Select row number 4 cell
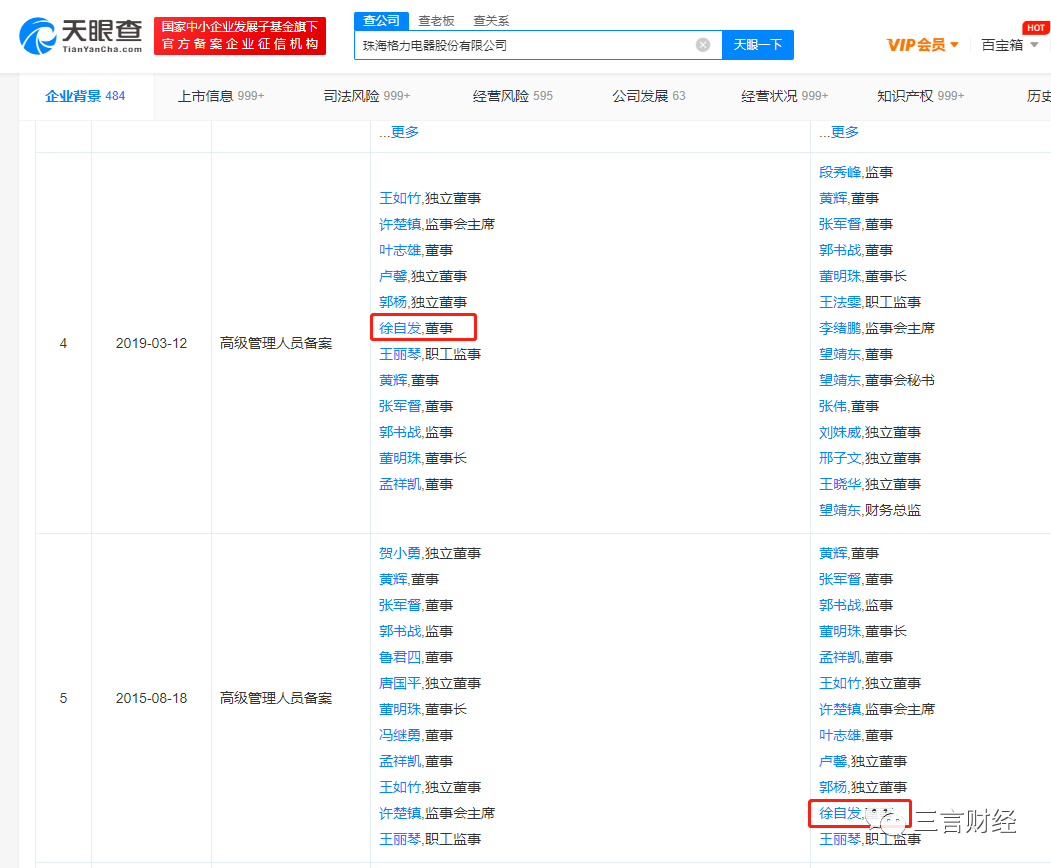Screen dimensions: 1051x868 (63, 343)
